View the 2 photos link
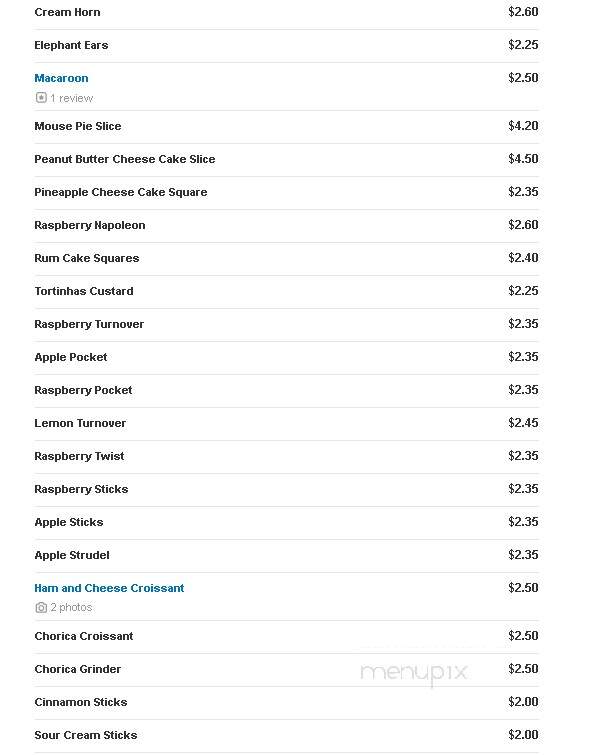This screenshot has height=755, width=593. [x=71, y=608]
